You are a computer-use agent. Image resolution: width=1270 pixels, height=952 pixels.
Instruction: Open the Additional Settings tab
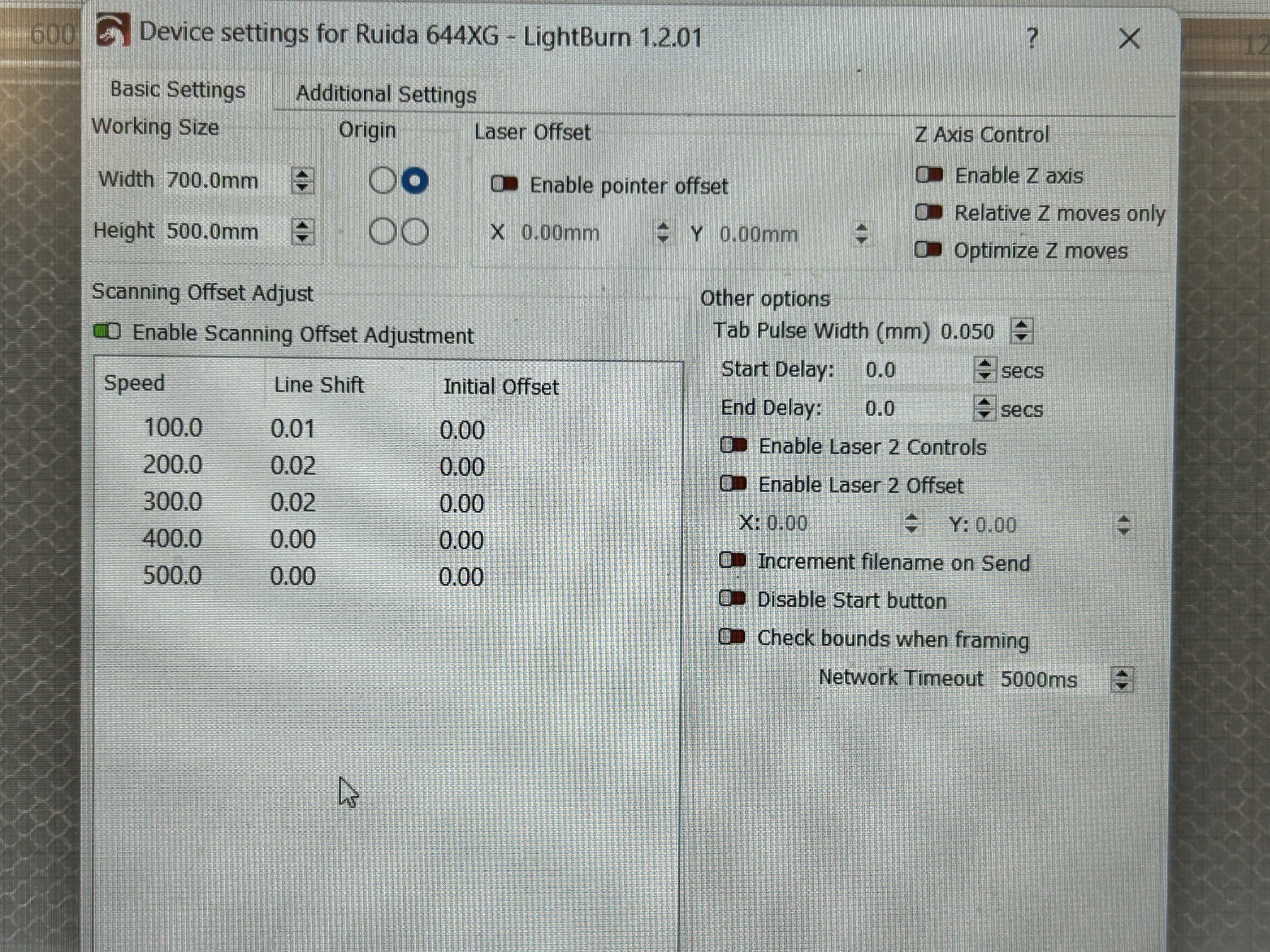(x=386, y=94)
